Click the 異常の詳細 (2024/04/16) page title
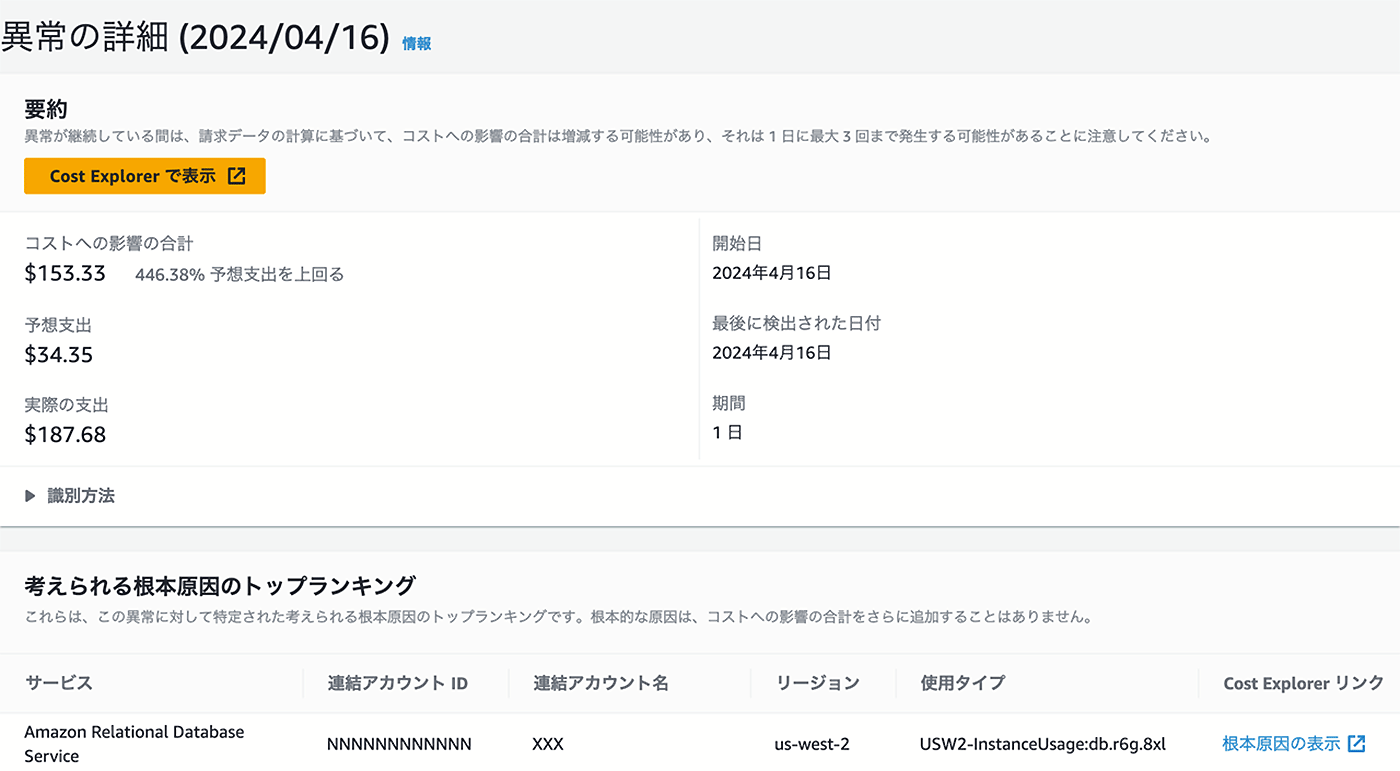Viewport: 1400px width, 771px height. [x=195, y=37]
